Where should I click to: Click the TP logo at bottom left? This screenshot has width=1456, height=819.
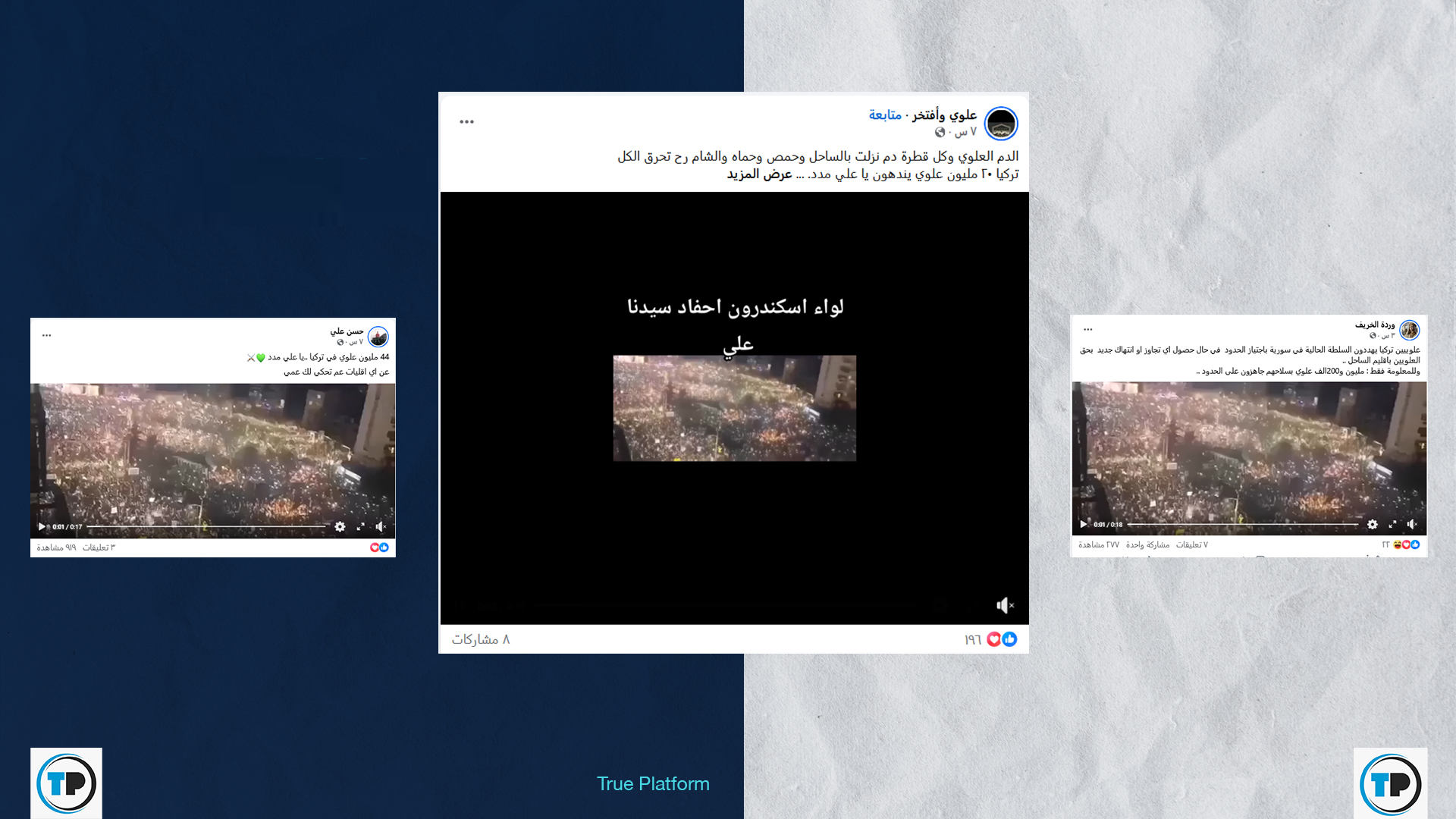click(x=67, y=783)
